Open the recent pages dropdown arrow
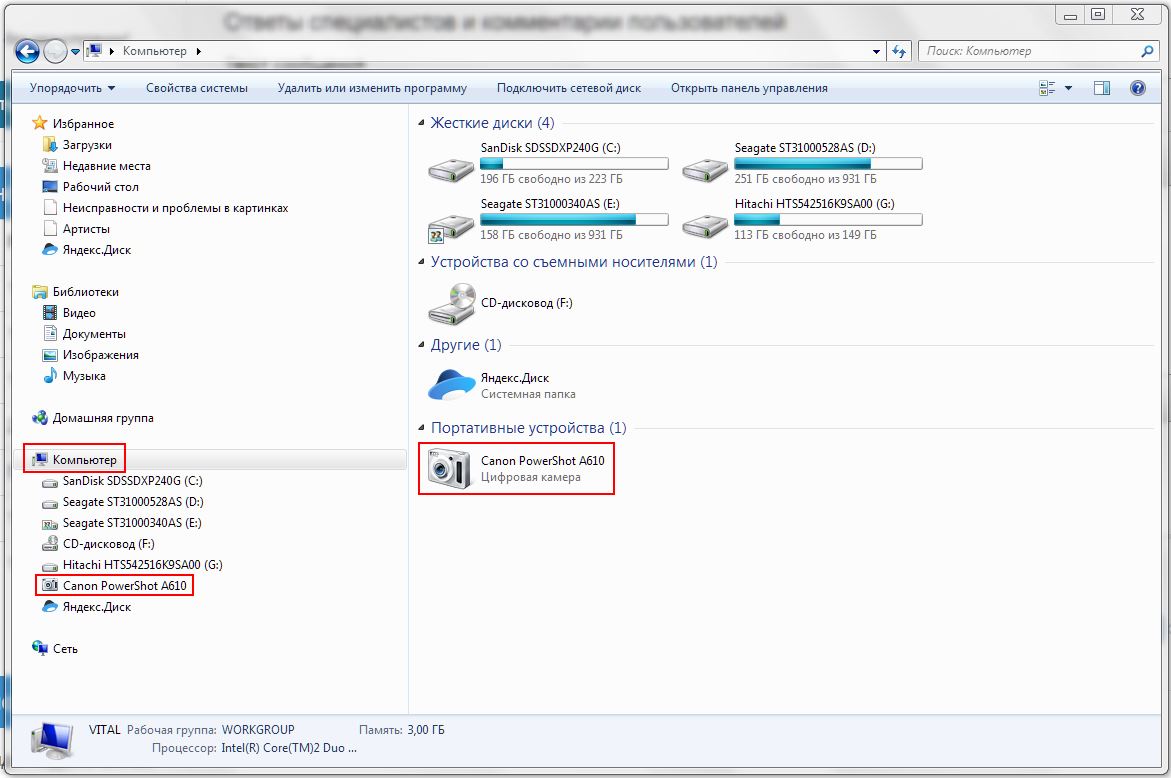This screenshot has height=778, width=1171. pos(75,52)
